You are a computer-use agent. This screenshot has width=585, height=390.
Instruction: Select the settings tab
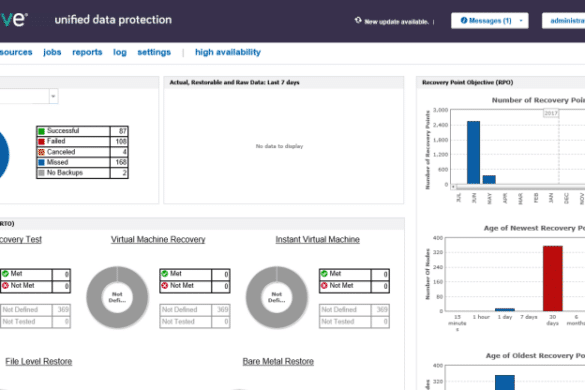[154, 52]
